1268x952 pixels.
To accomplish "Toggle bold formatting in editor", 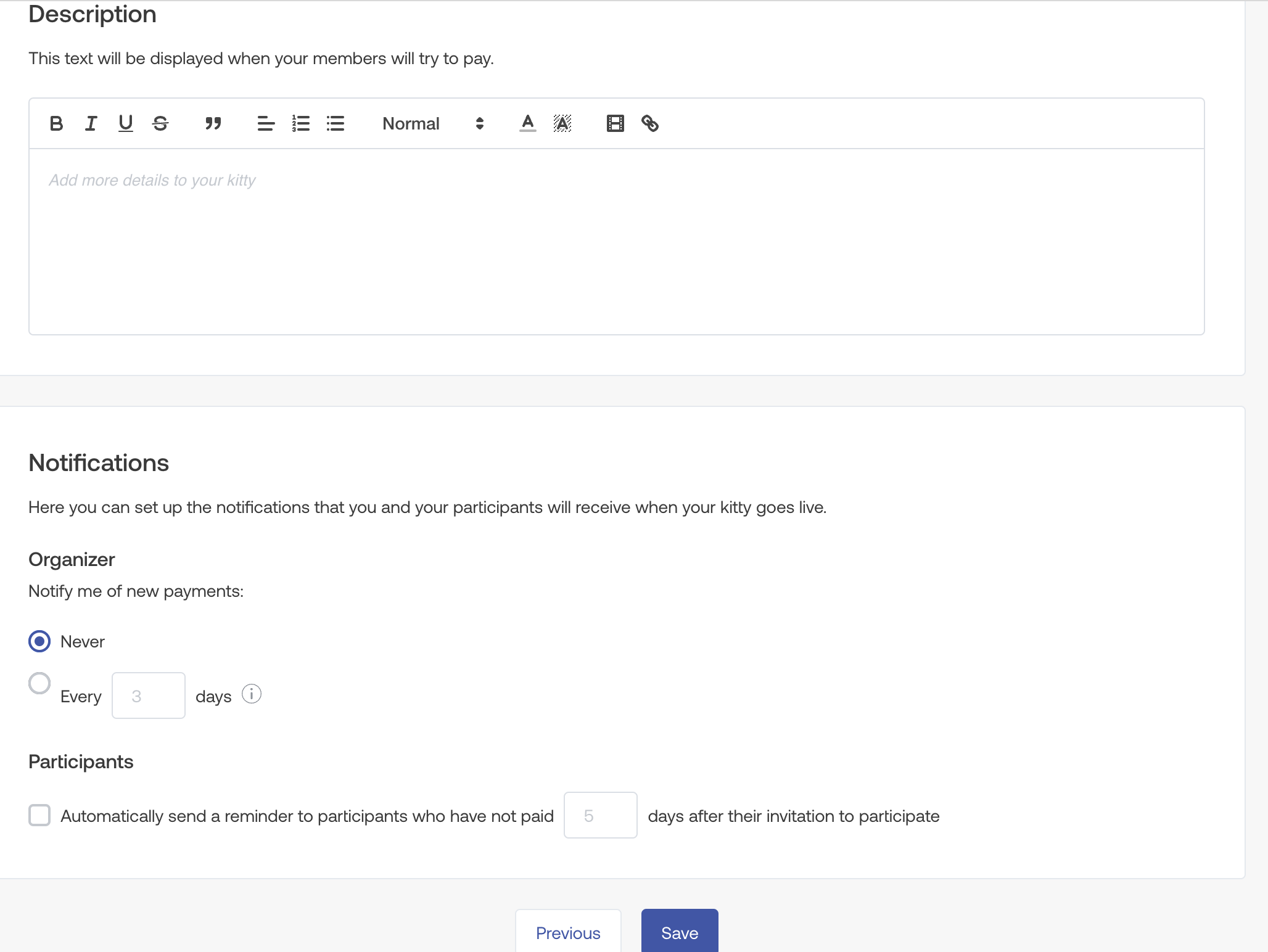I will (x=56, y=123).
